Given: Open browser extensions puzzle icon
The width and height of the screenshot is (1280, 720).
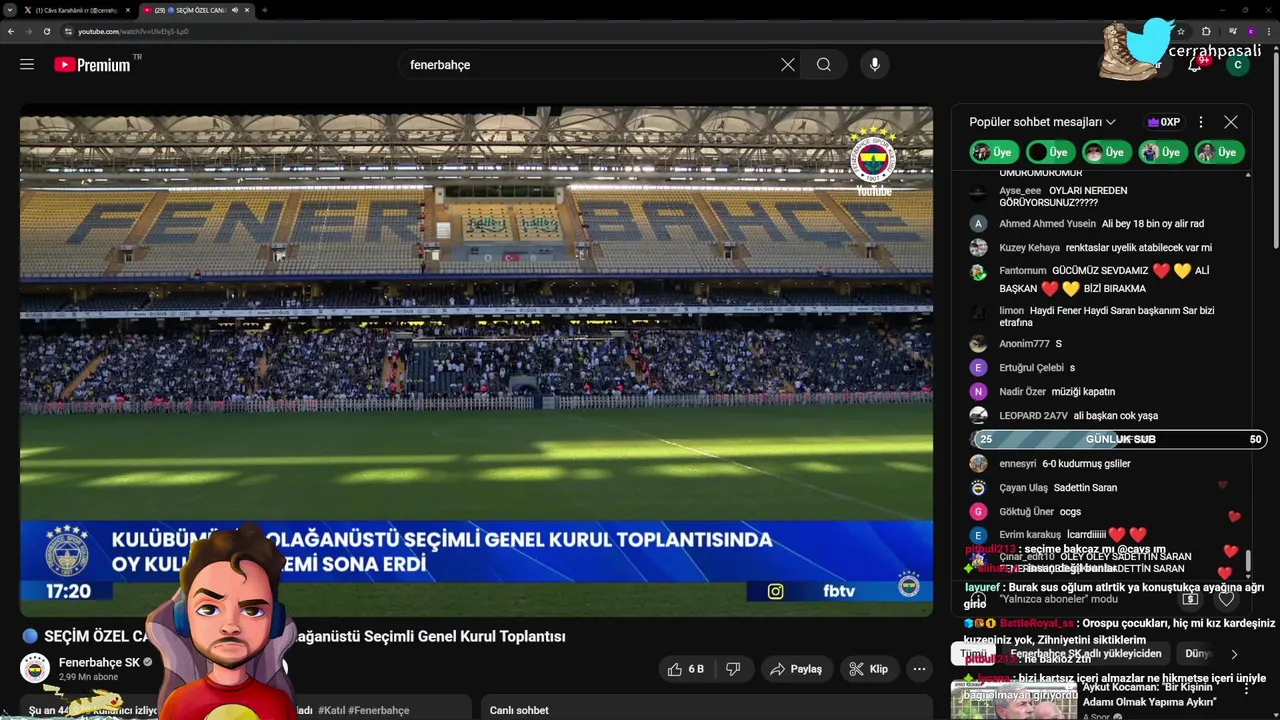Looking at the screenshot, I should 1206,31.
